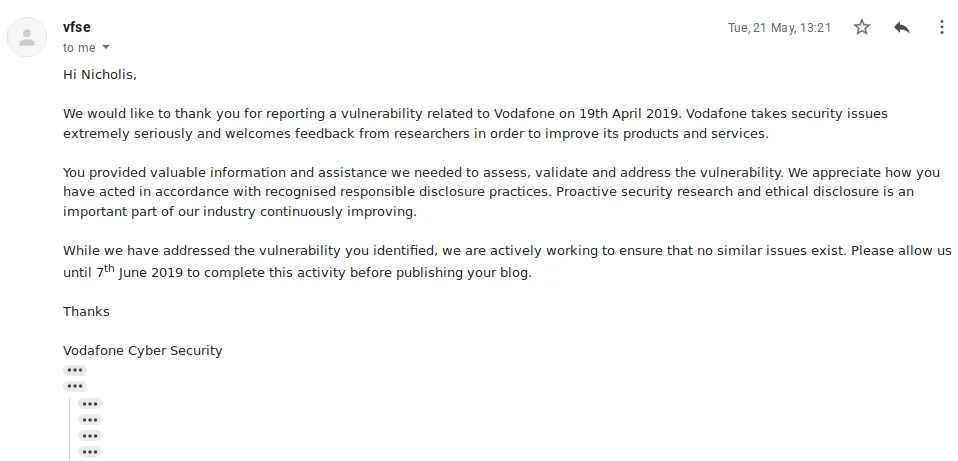Expand the first trimmed-content ellipsis under the signature
The image size is (958, 461).
(75, 370)
